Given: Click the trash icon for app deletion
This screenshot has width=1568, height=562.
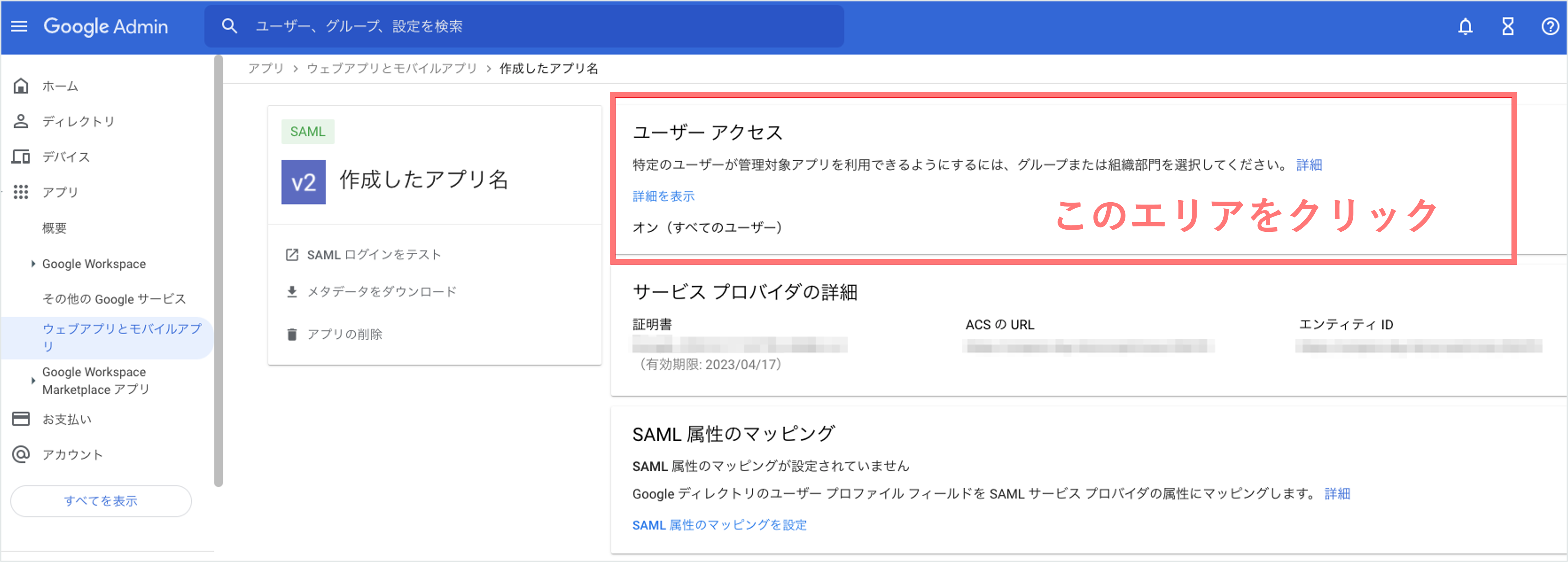Looking at the screenshot, I should (292, 334).
